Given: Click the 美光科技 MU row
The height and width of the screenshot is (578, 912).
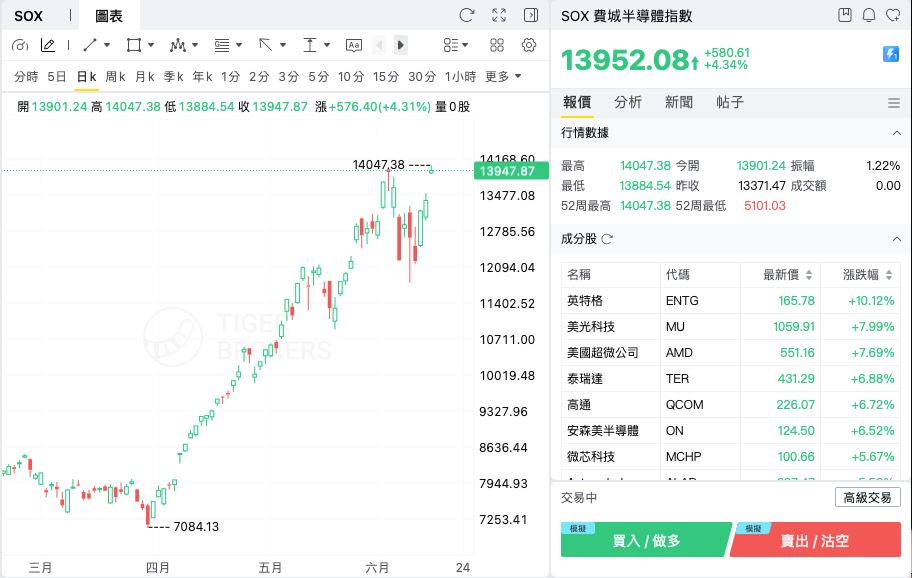Looking at the screenshot, I should 731,327.
